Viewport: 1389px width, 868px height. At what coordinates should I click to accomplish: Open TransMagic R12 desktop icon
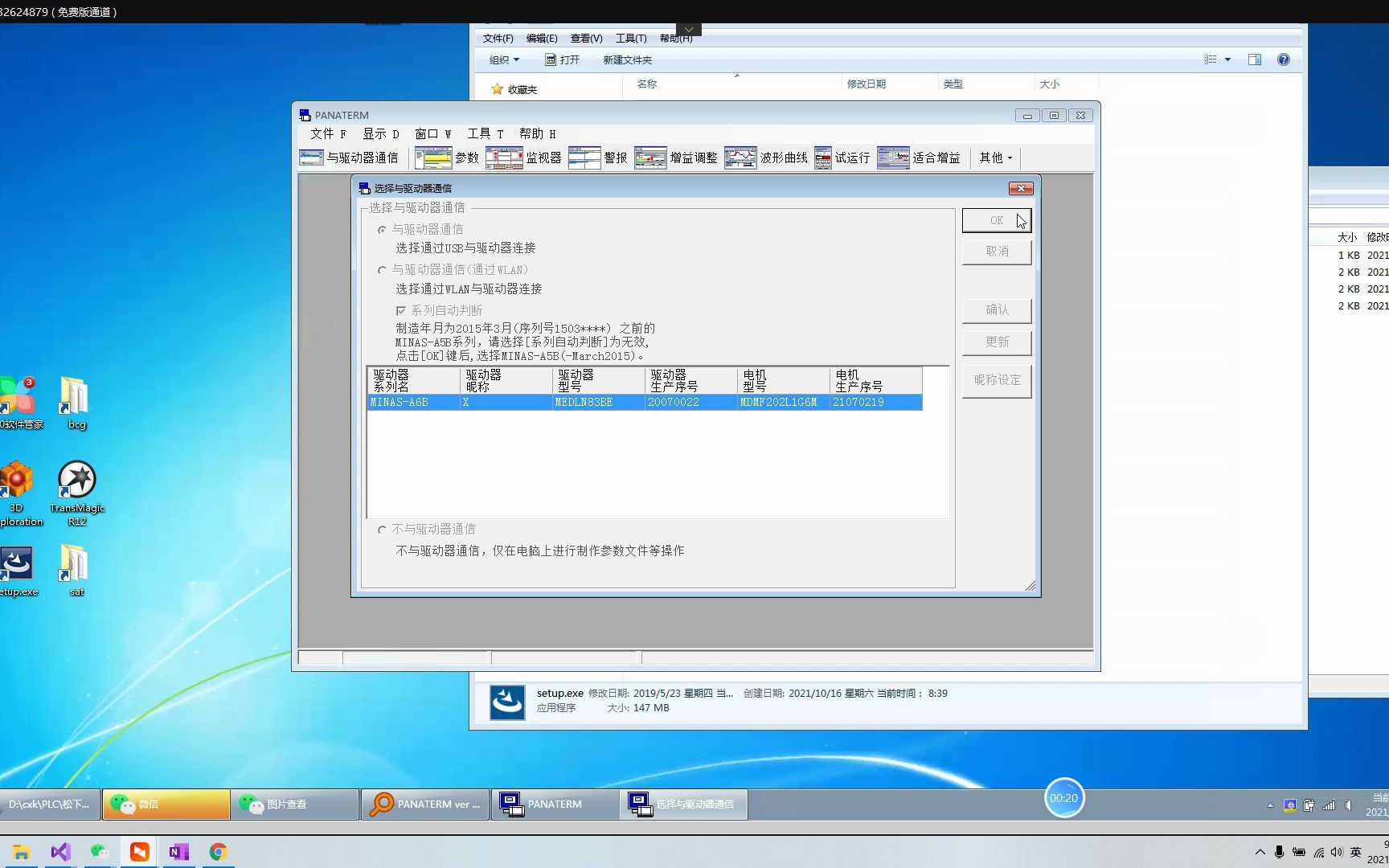[77, 493]
